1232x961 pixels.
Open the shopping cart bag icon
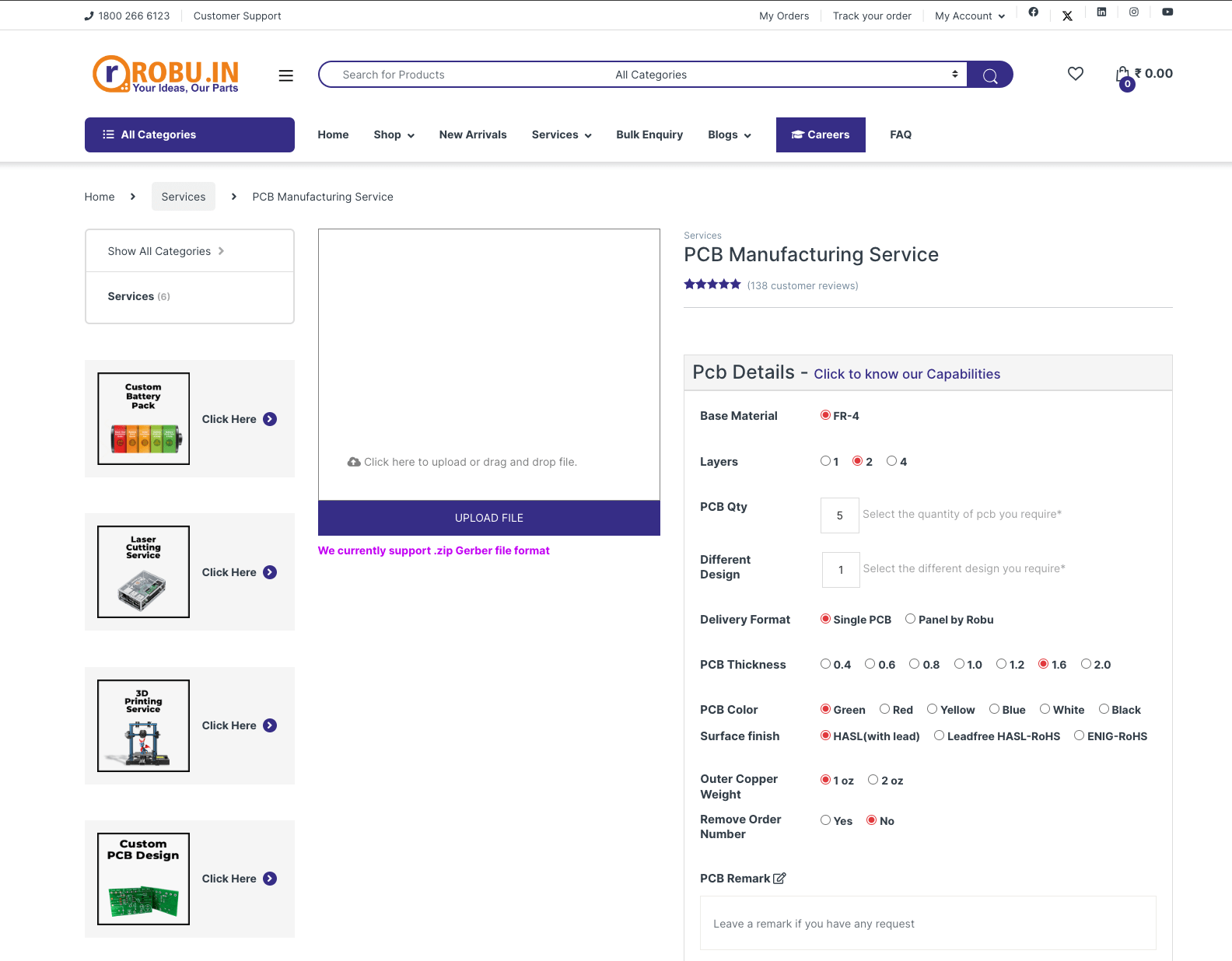1122,75
